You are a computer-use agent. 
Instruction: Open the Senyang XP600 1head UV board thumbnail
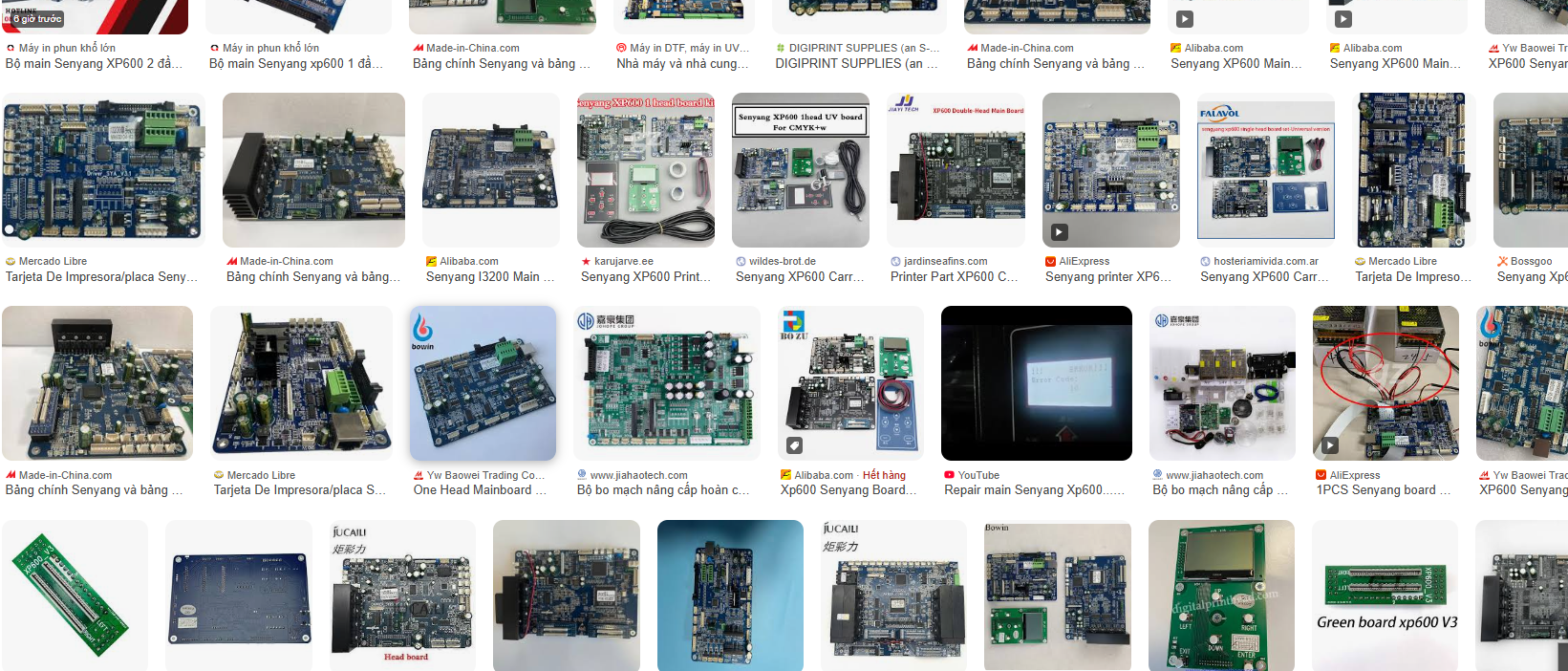coord(800,170)
